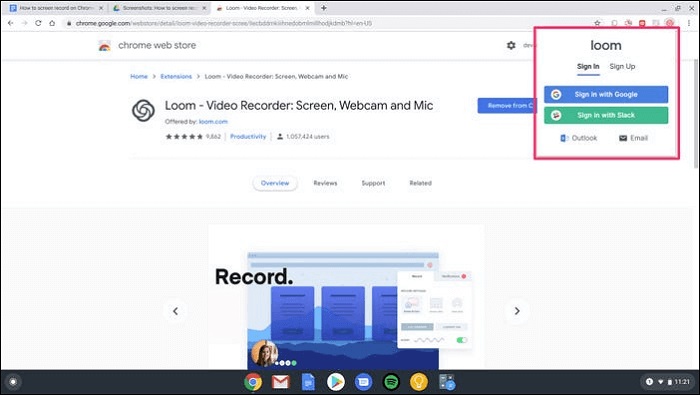The width and height of the screenshot is (700, 395).
Task: Close the 'How to screen record' tab
Action: coord(101,8)
